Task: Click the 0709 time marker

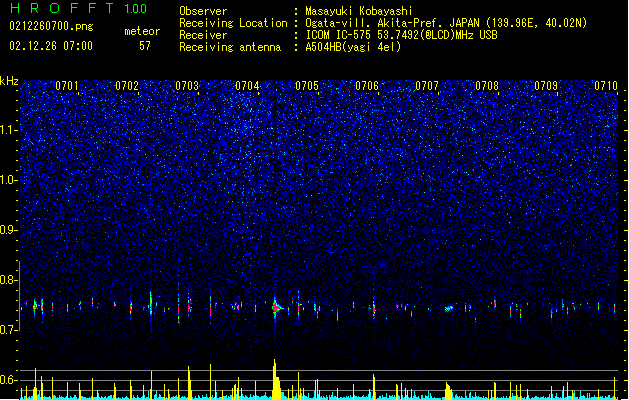Action: point(546,86)
